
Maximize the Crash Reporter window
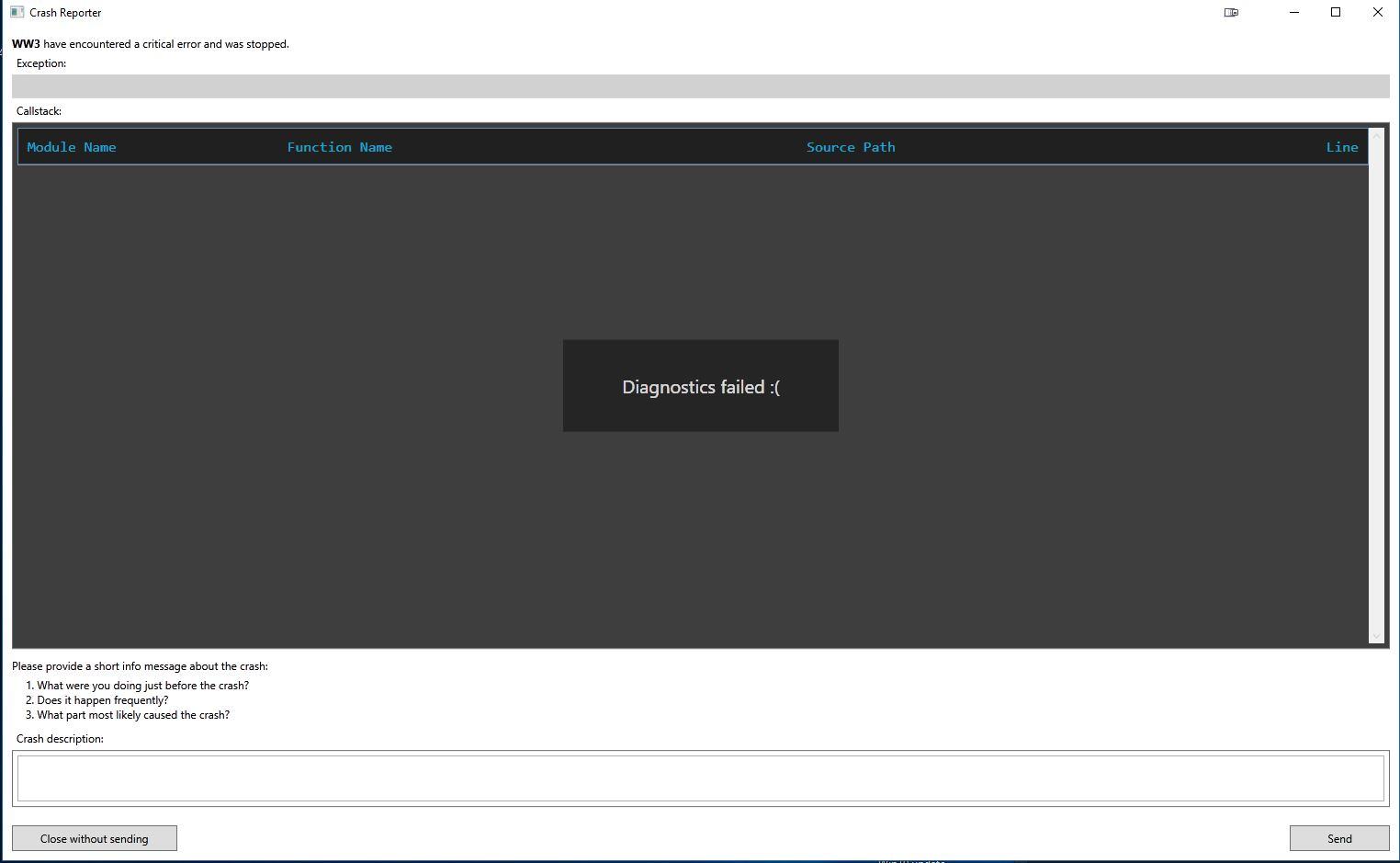[1336, 12]
